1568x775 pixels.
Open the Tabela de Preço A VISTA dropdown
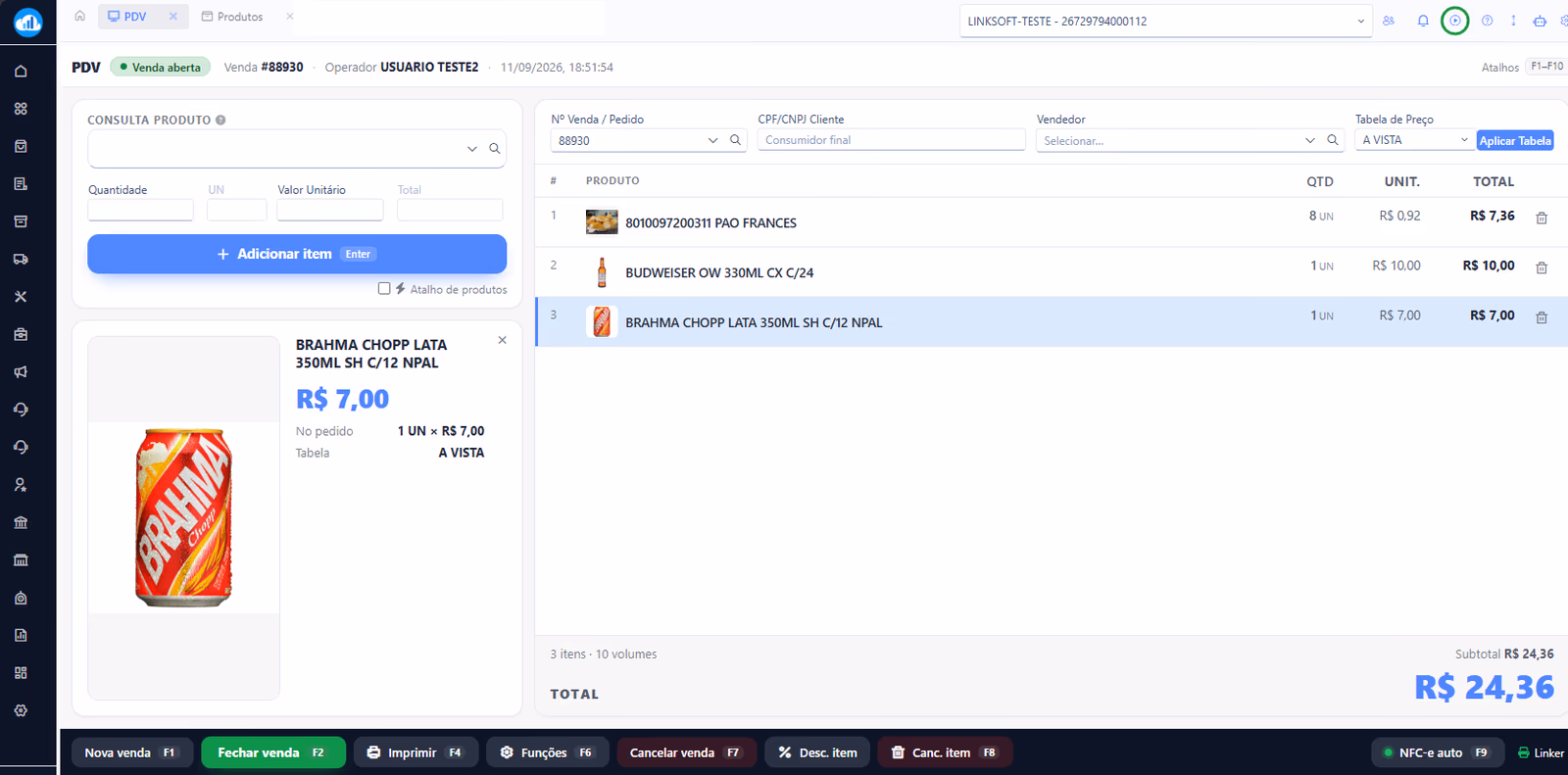(1414, 140)
